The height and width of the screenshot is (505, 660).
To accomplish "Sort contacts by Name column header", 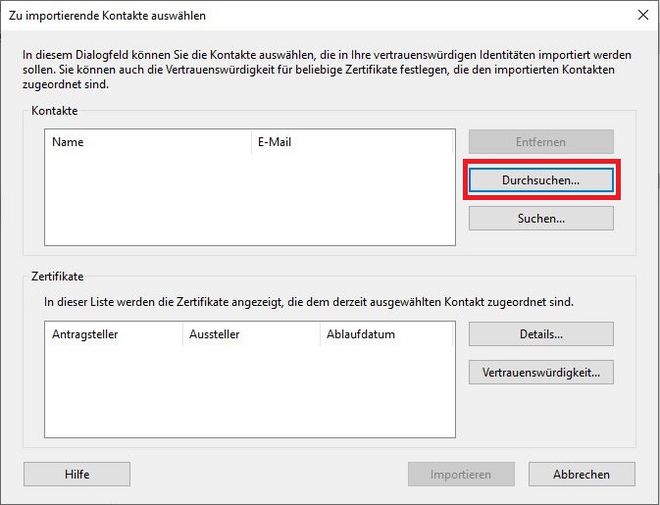I will coord(148,142).
